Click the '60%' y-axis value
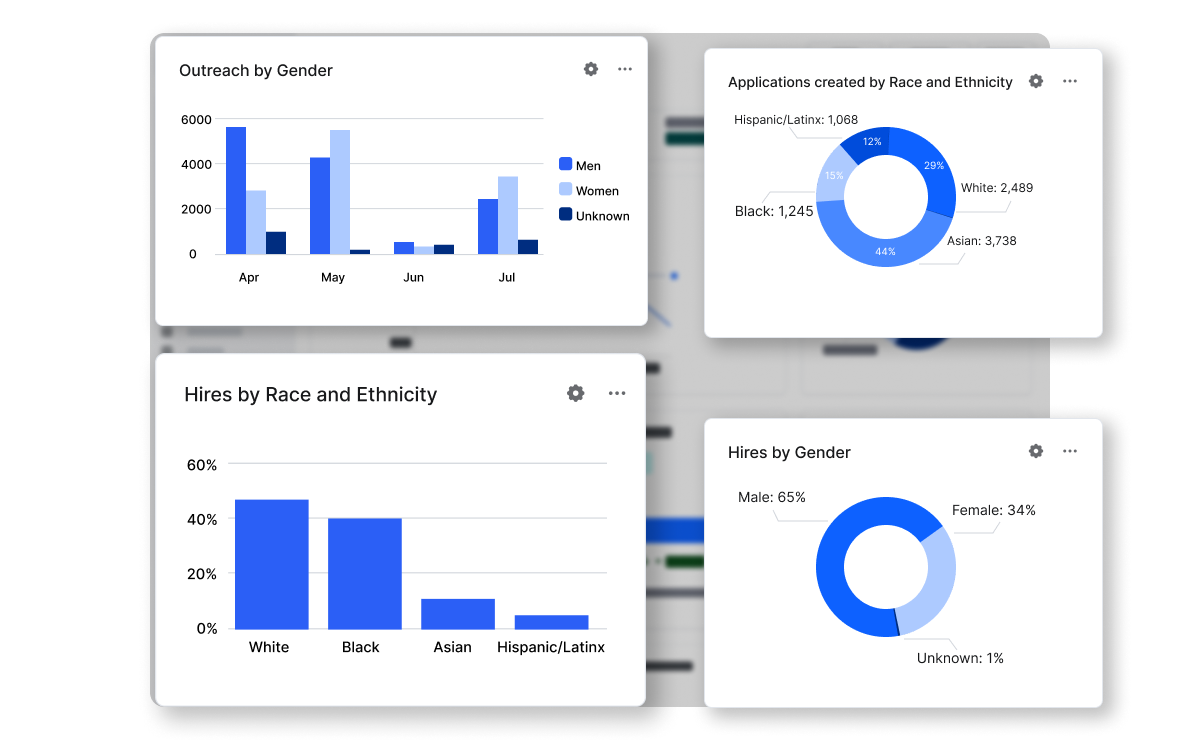This screenshot has width=1200, height=740. click(202, 465)
